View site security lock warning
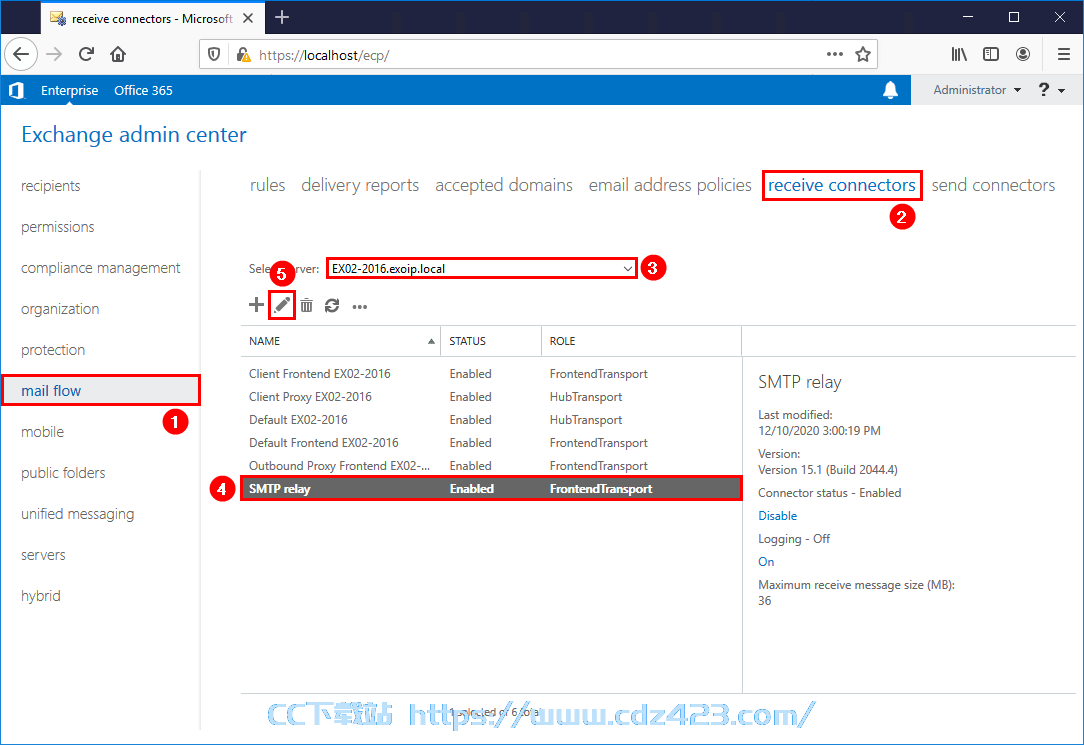 243,55
